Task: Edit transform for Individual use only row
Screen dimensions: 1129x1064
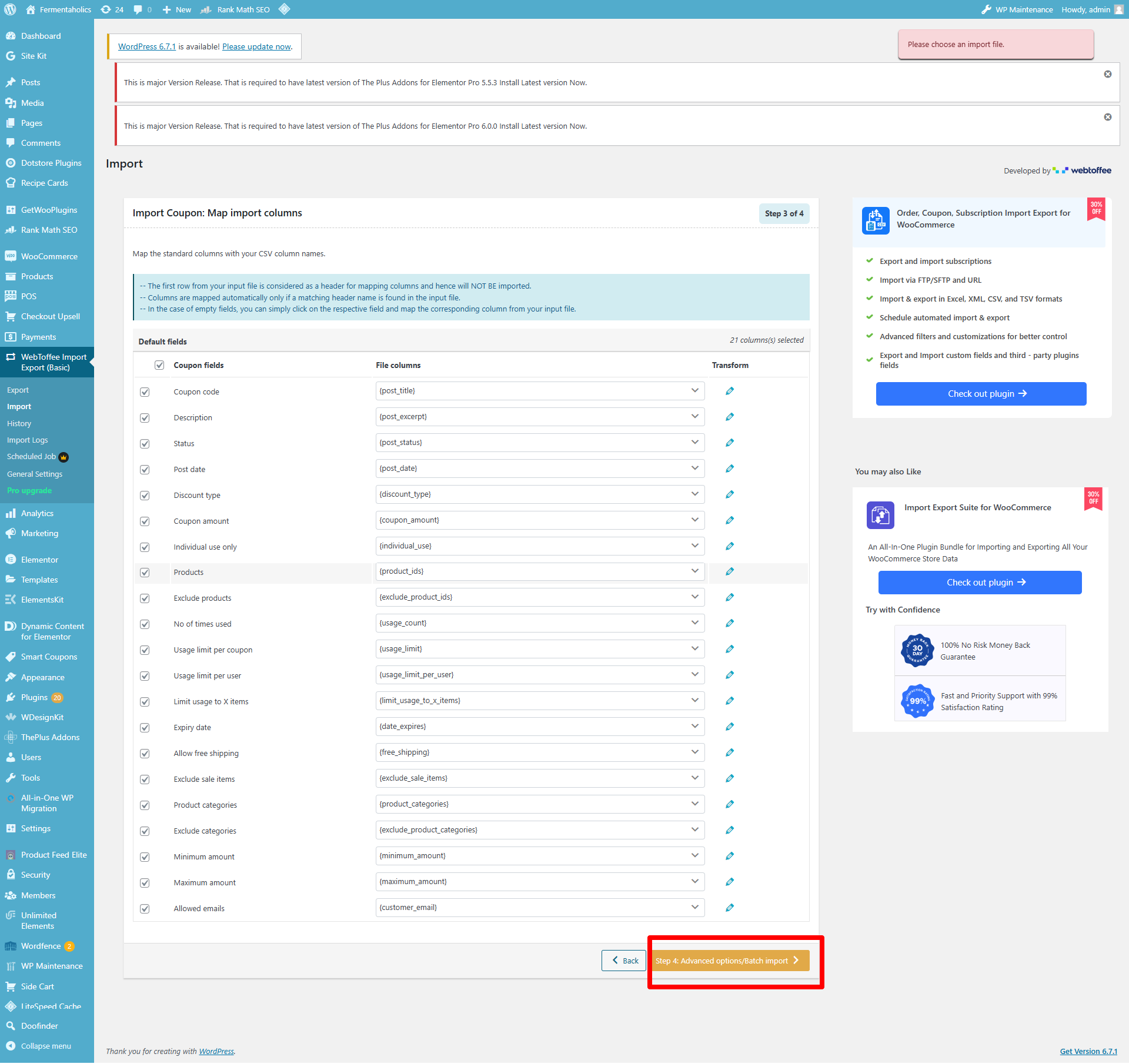Action: point(730,546)
